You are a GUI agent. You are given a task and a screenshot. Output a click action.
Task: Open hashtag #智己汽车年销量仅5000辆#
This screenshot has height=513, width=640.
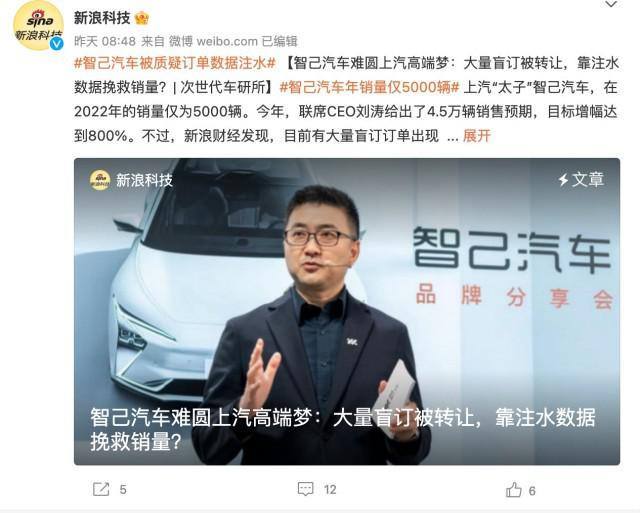[x=370, y=87]
